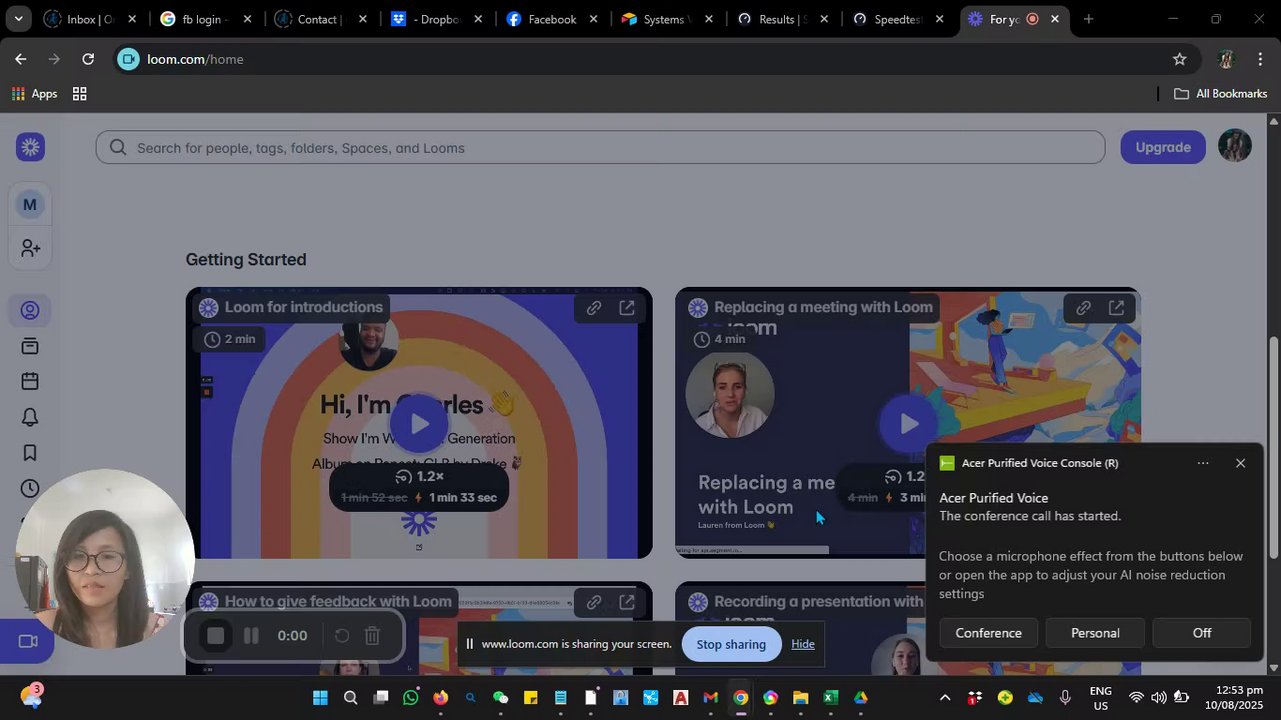Switch to the Dropbox browser tab
This screenshot has width=1281, height=720.
[x=437, y=19]
